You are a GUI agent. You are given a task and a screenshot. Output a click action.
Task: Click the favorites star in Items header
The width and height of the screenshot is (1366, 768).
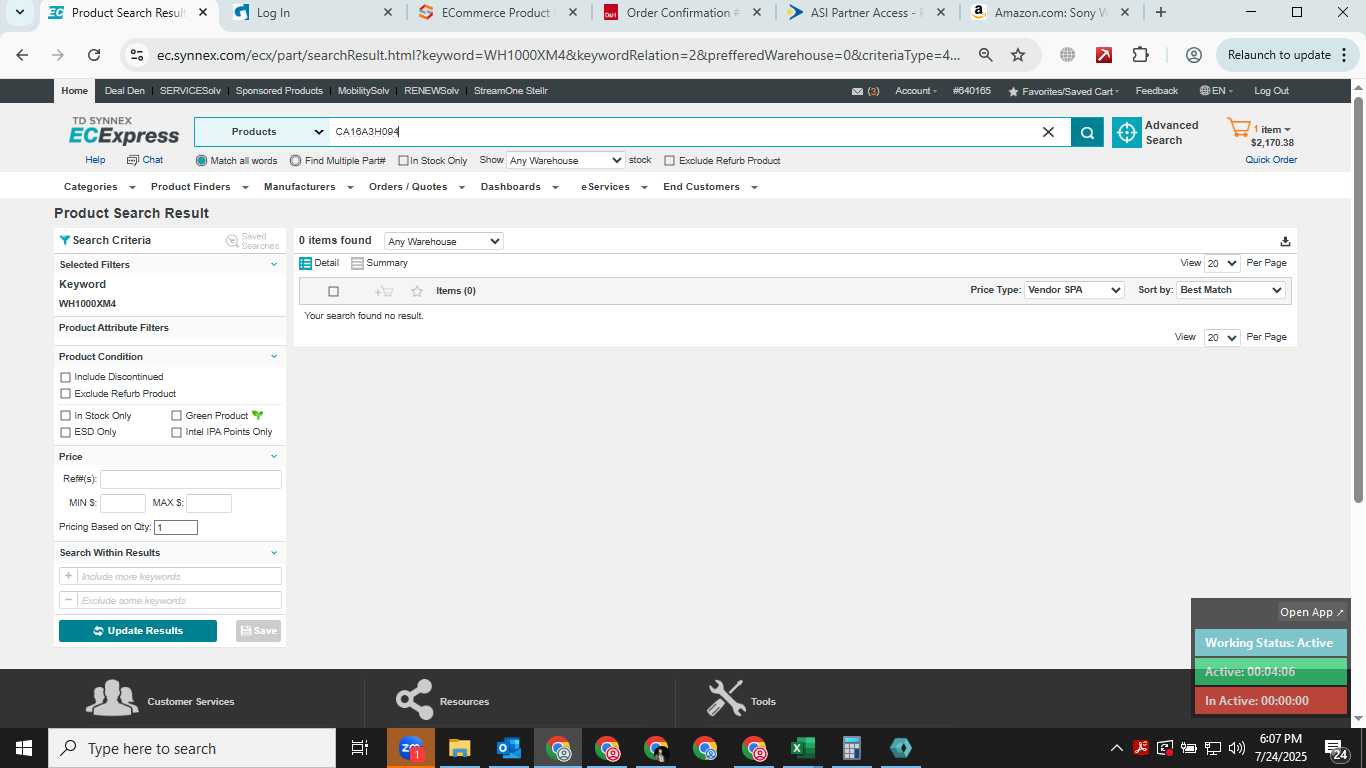pyautogui.click(x=417, y=291)
